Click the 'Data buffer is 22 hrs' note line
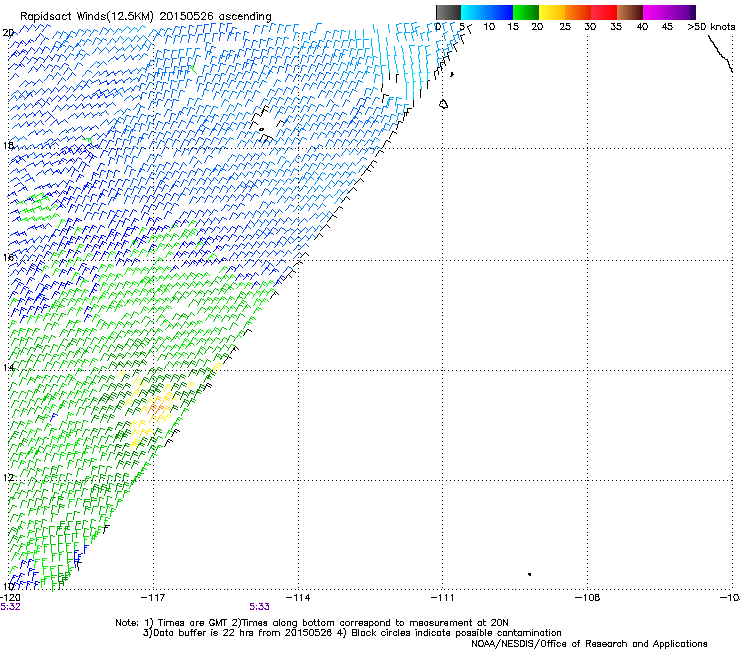740x650 pixels. (x=352, y=633)
